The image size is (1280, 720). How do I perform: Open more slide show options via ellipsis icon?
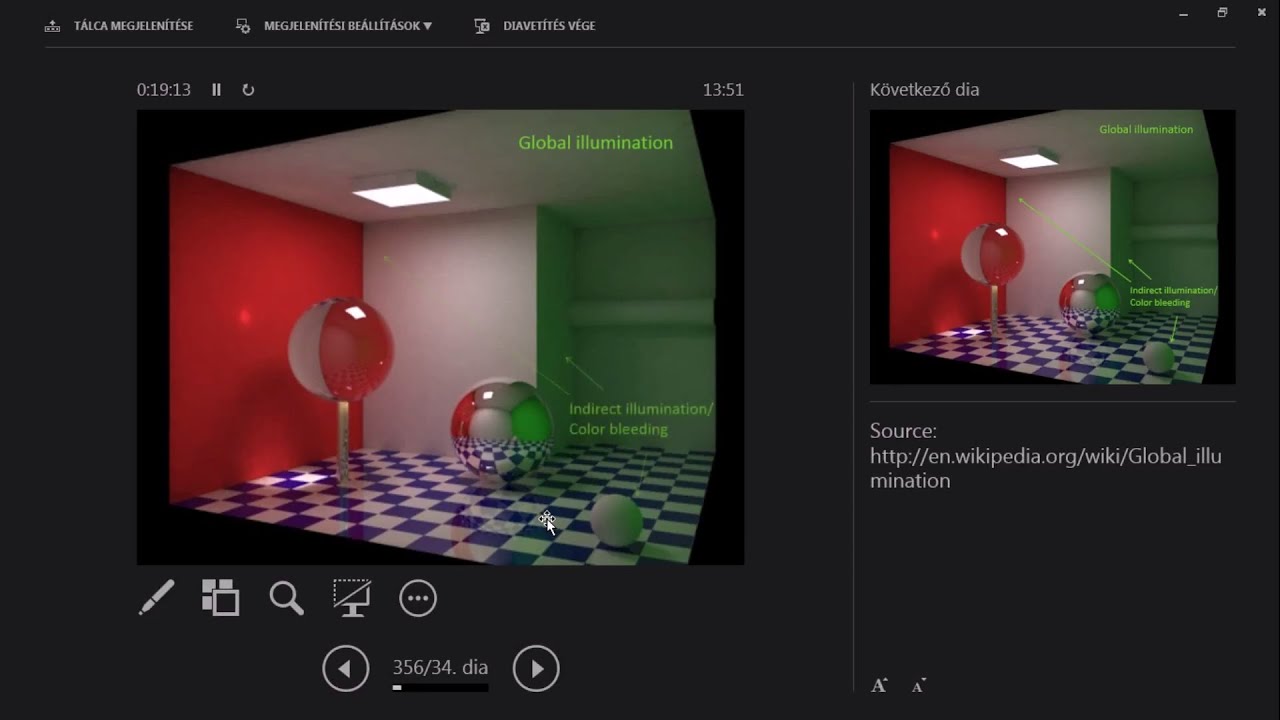coord(418,598)
